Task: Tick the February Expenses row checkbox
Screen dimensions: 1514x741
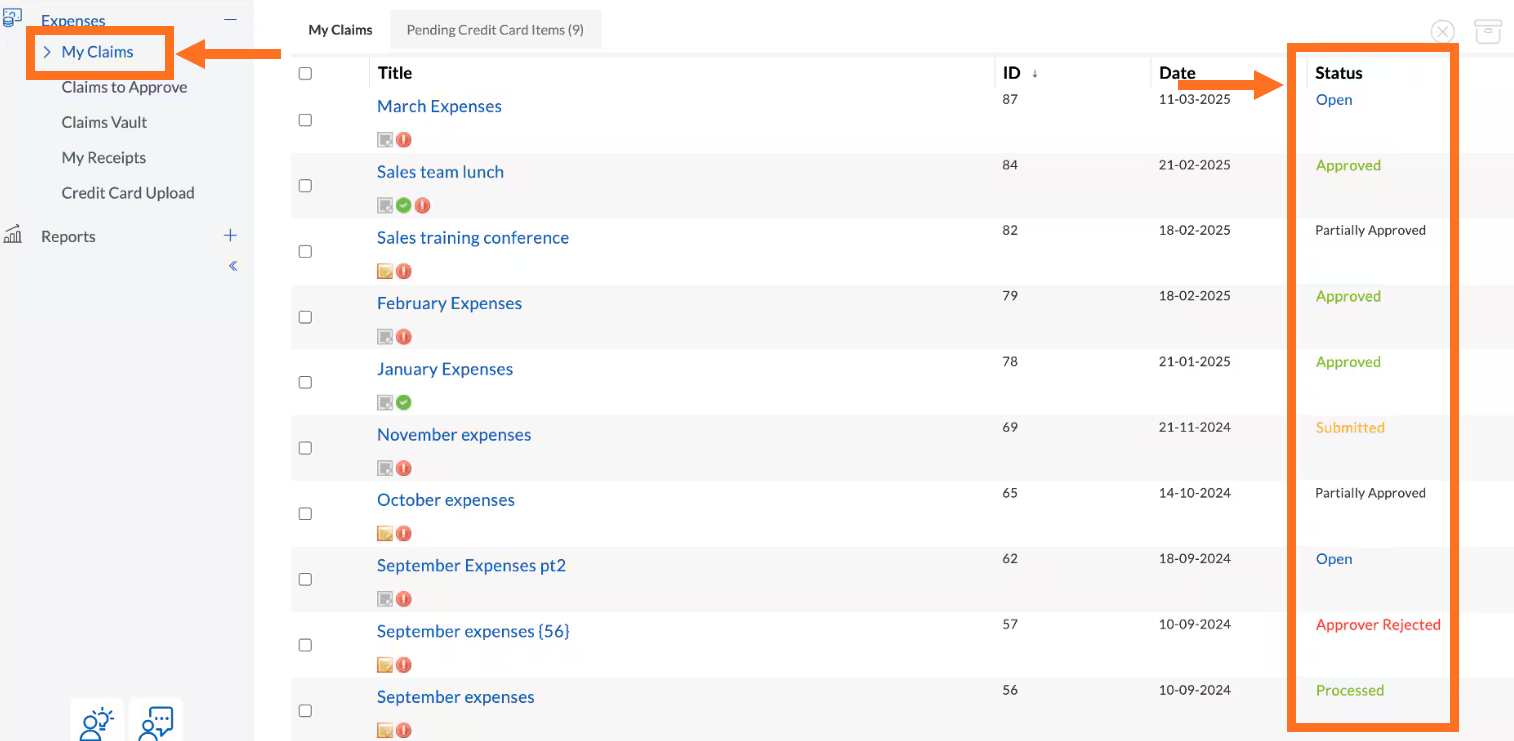Action: click(305, 317)
